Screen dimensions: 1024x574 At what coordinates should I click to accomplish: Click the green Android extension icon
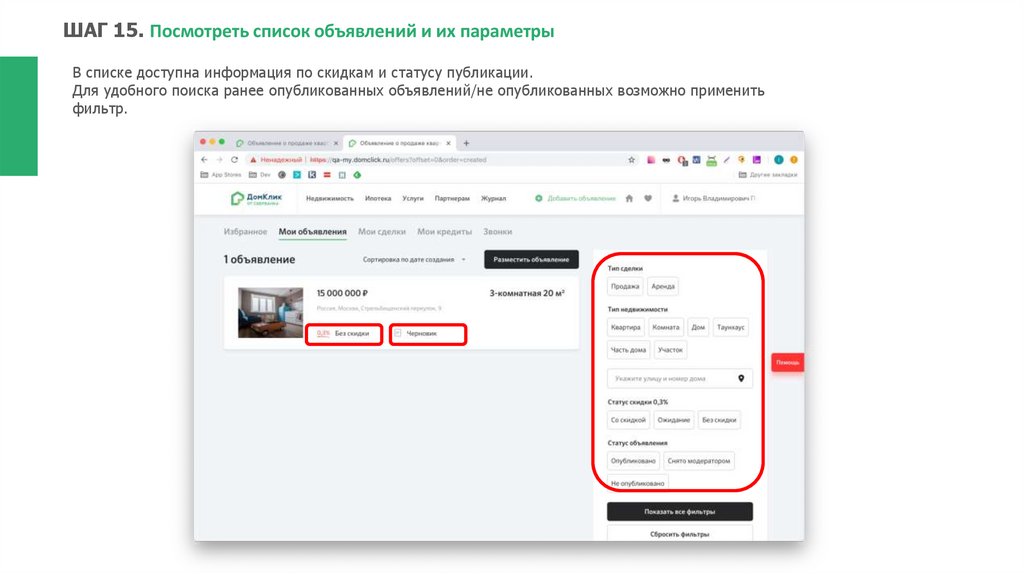pyautogui.click(x=712, y=160)
